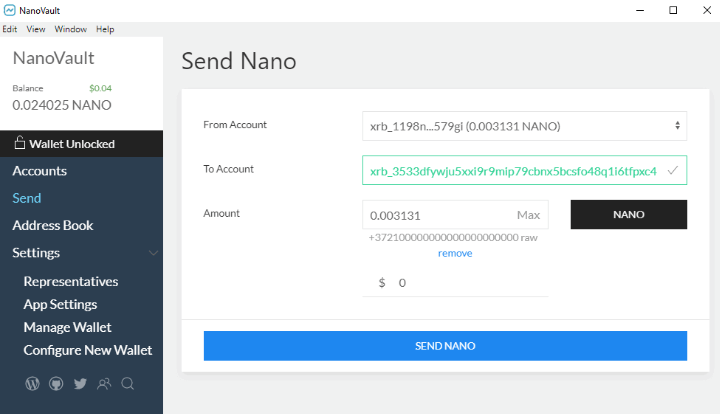Open Representatives settings page
720x414 pixels.
pos(71,281)
